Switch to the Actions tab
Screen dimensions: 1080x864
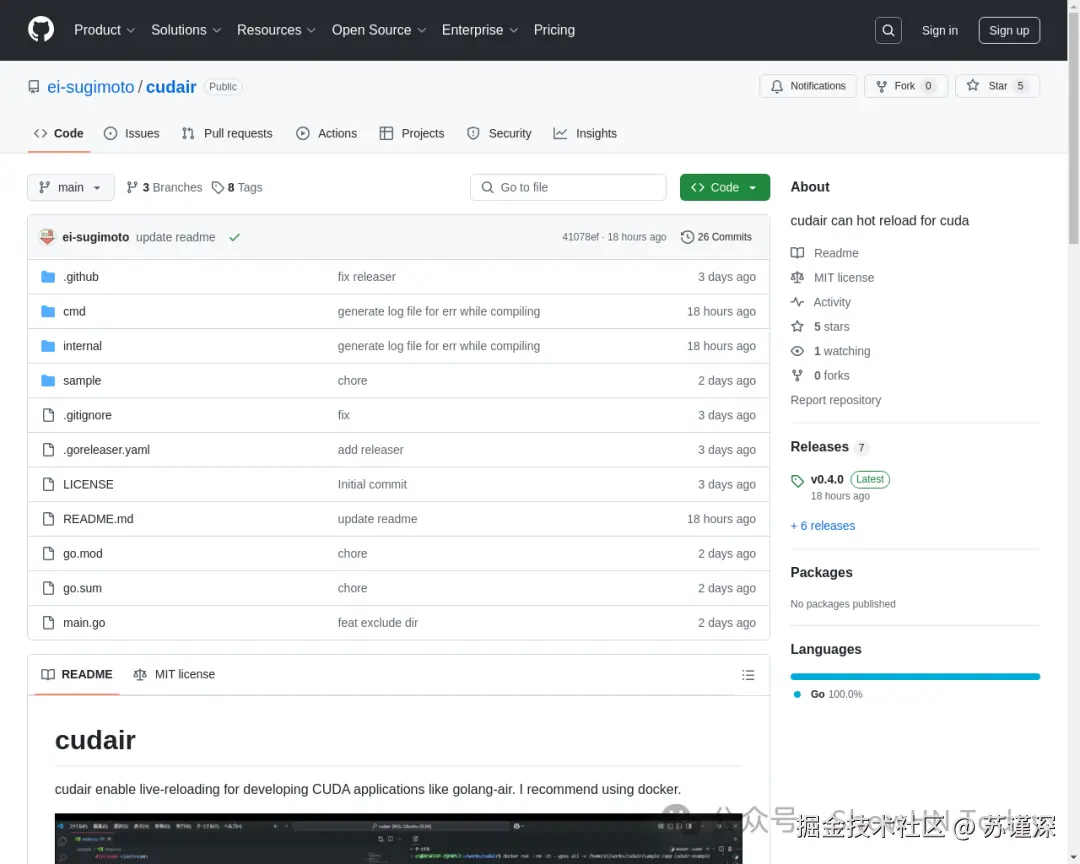pyautogui.click(x=326, y=134)
